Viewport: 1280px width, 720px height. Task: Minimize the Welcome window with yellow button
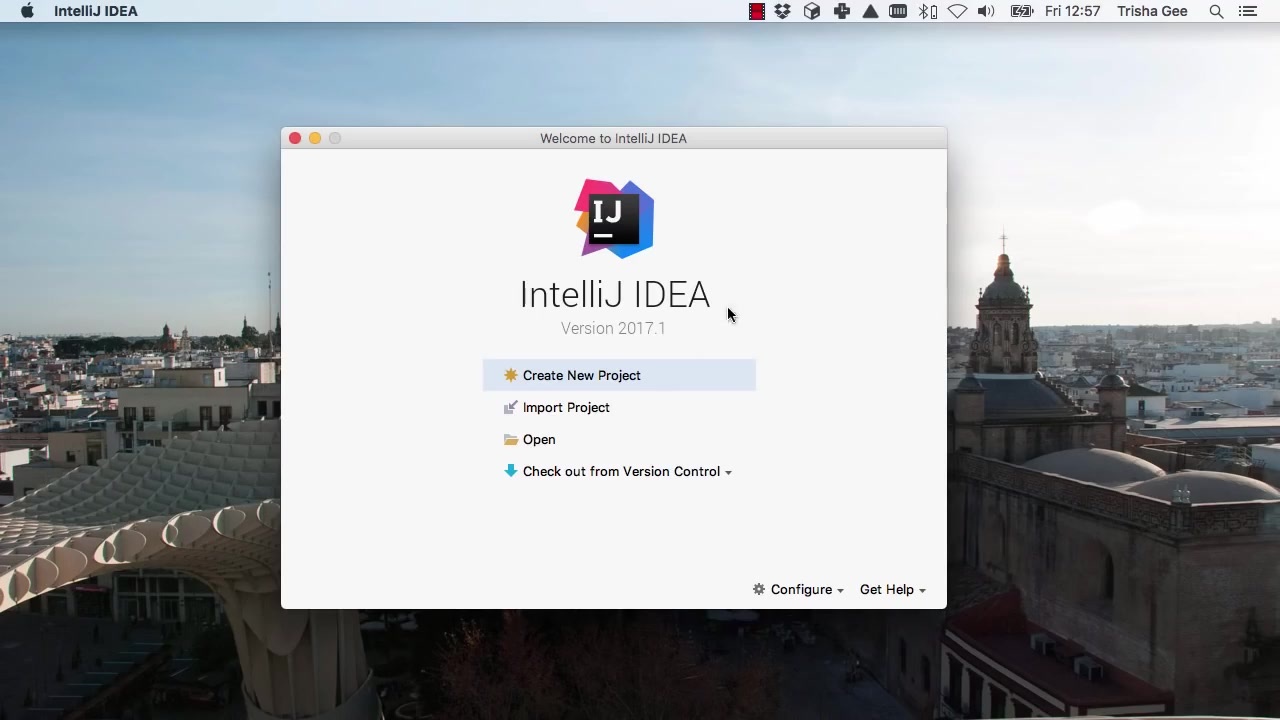315,138
